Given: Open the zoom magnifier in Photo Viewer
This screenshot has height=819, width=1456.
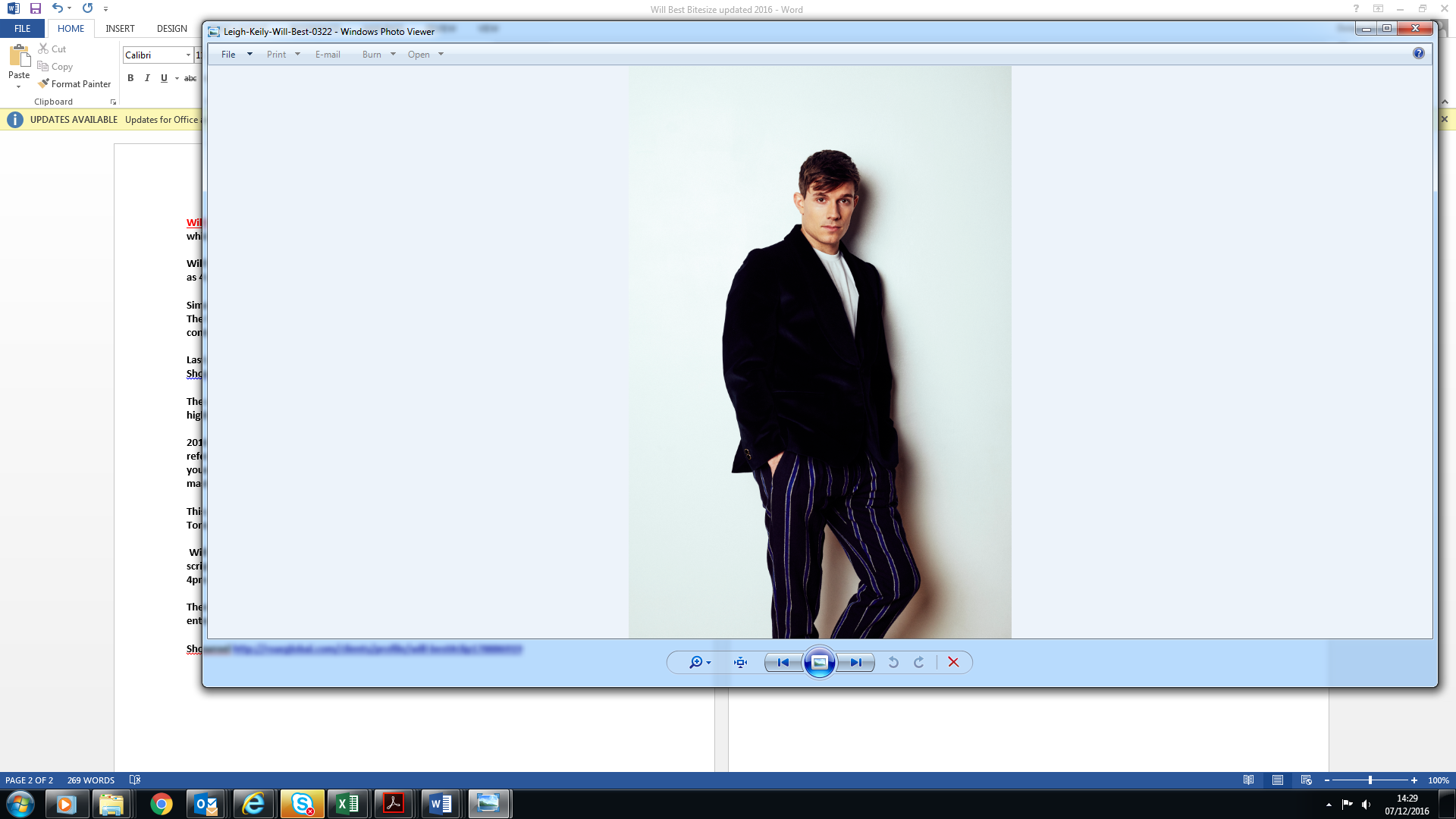Looking at the screenshot, I should (x=695, y=663).
